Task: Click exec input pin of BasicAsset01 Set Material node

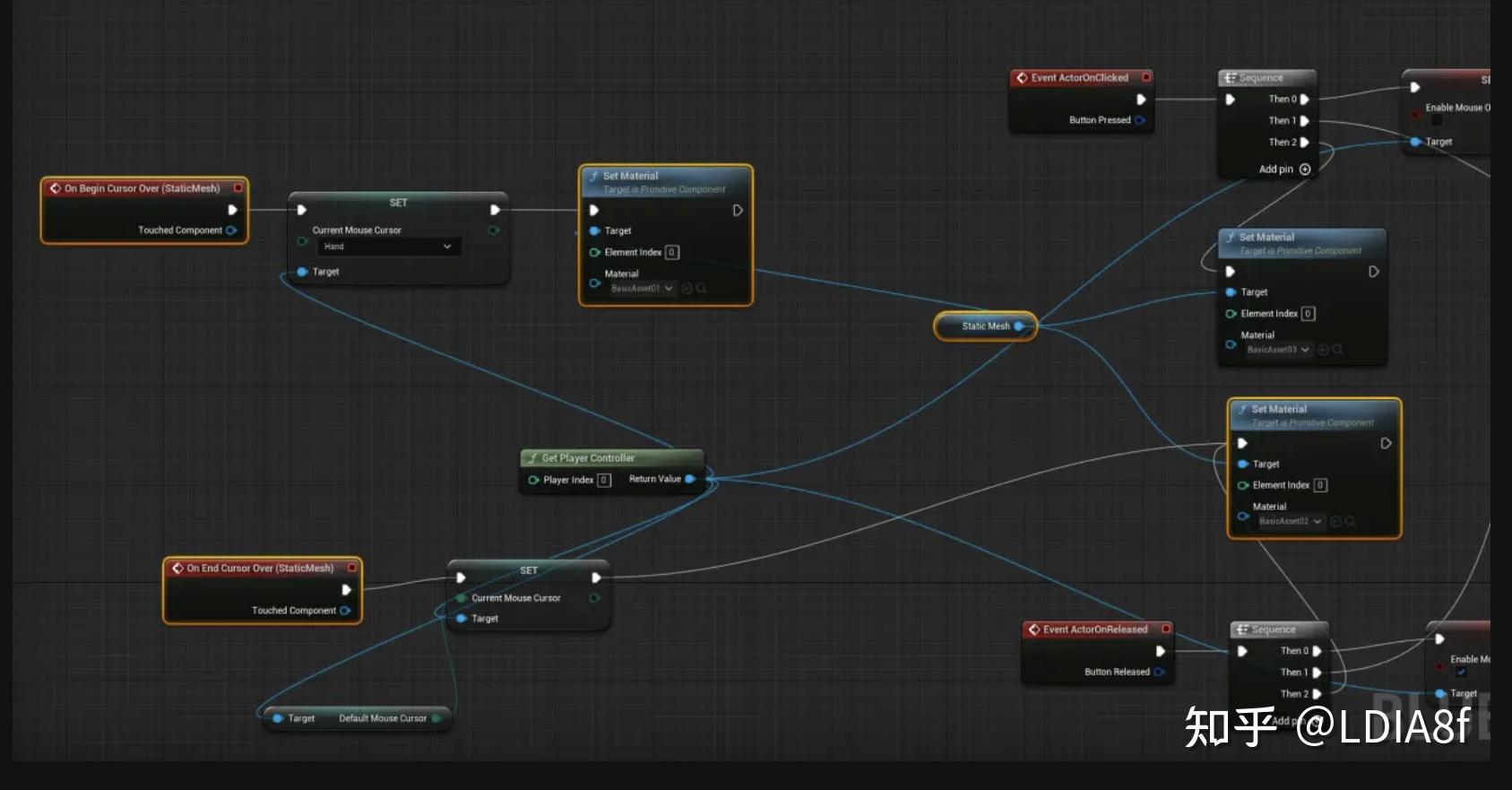Action: pos(593,211)
